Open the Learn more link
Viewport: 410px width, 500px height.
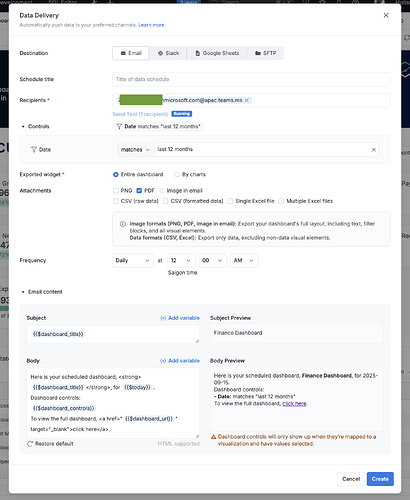[151, 25]
